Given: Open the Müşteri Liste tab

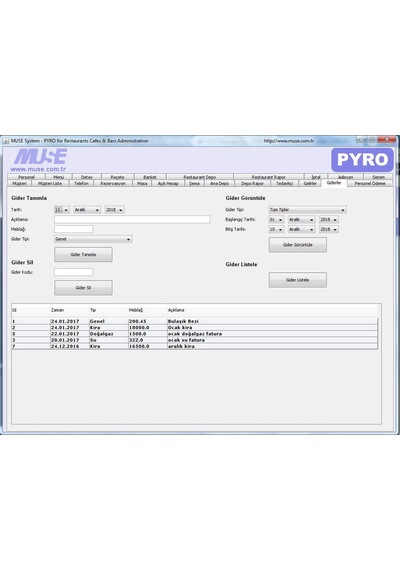Looking at the screenshot, I should [50, 184].
